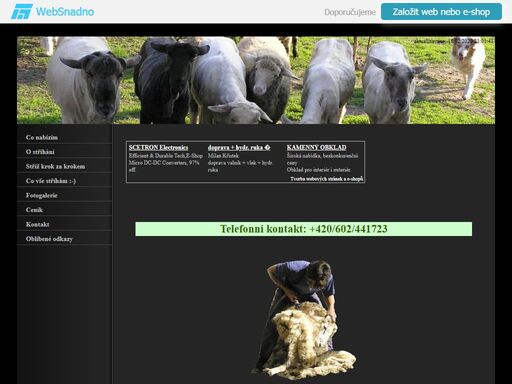Click the sheep shearing photo
The image size is (512, 384).
tap(304, 320)
